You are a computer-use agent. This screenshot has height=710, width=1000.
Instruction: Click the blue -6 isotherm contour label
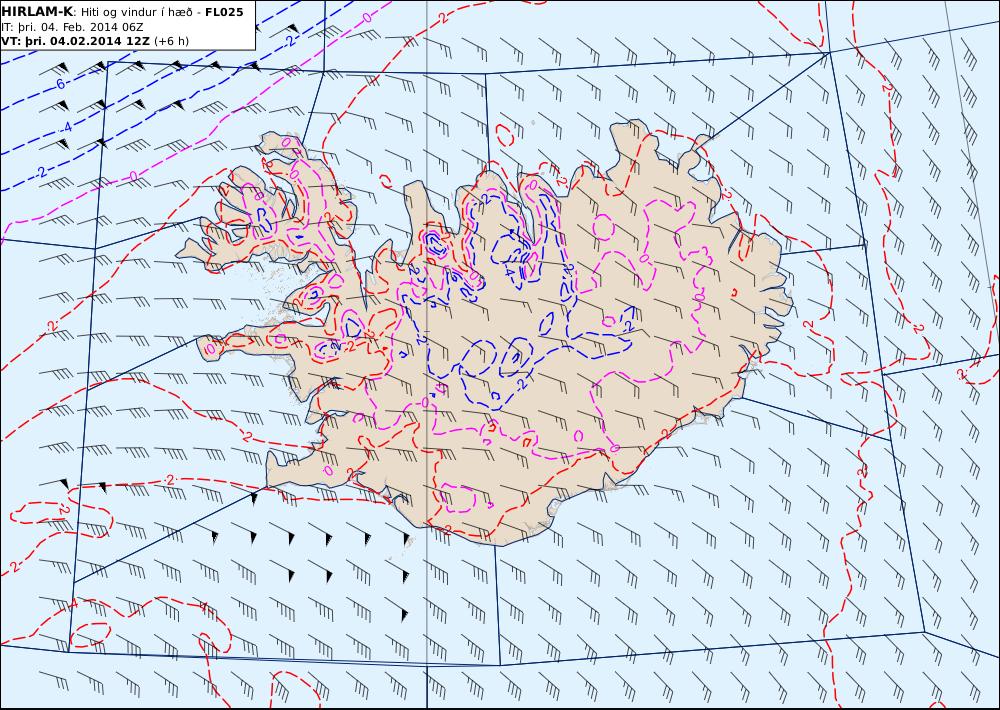[59, 84]
